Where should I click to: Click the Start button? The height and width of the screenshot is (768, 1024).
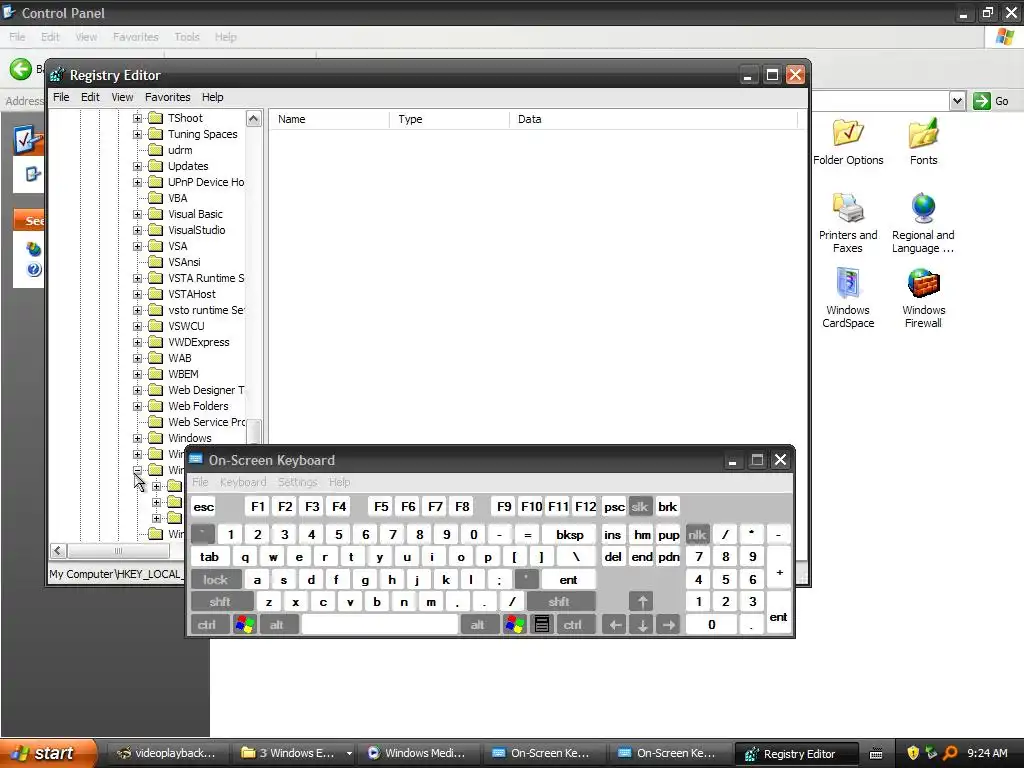[x=48, y=753]
